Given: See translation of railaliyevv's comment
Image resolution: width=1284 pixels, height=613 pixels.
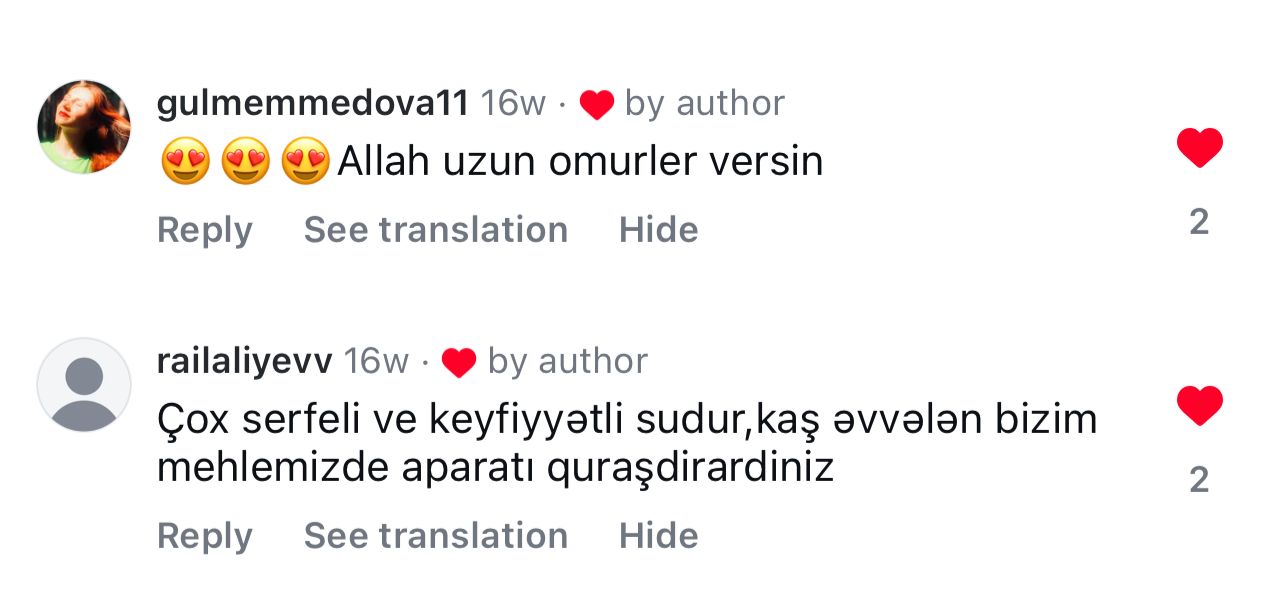Looking at the screenshot, I should click(x=436, y=536).
